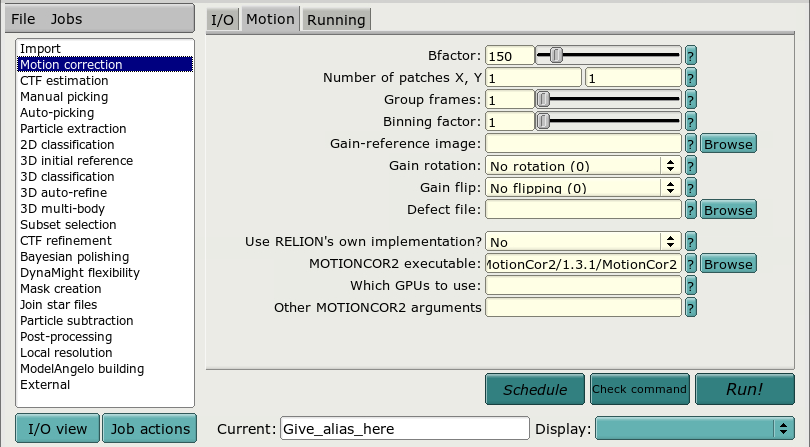The image size is (810, 447).
Task: Select Motion correction job type
Action: coord(105,65)
